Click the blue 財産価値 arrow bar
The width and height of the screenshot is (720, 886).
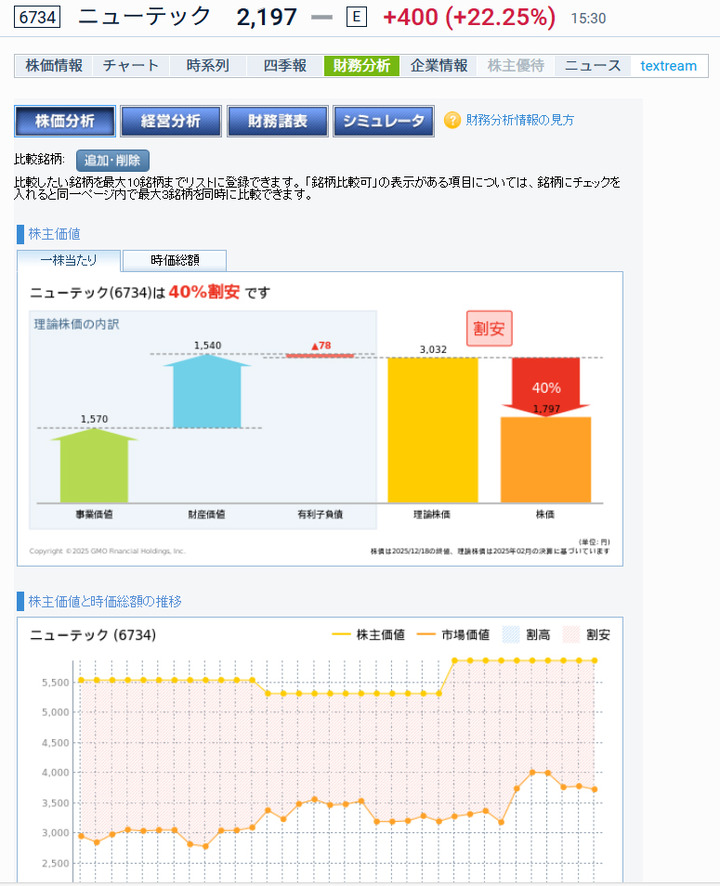207,390
